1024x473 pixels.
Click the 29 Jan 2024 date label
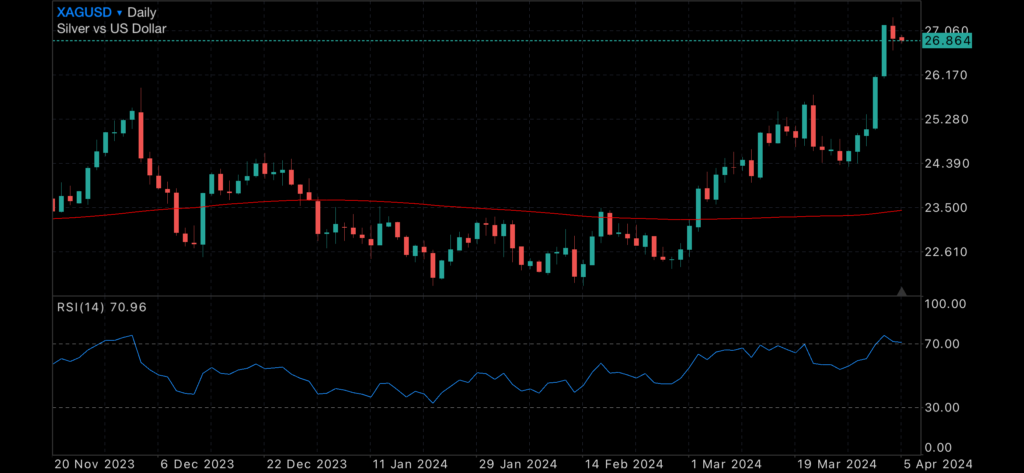517,464
